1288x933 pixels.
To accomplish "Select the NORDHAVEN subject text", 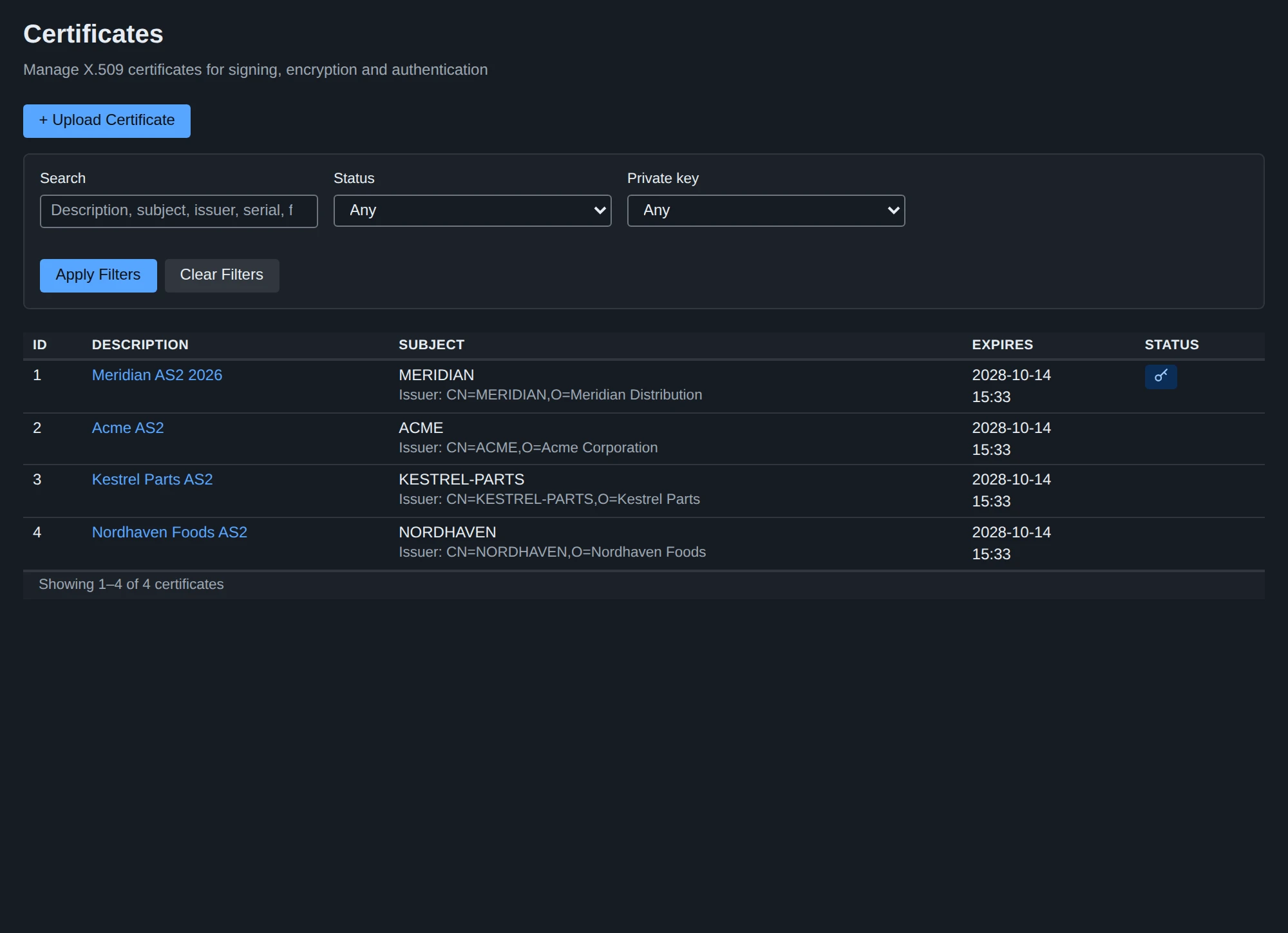I will (447, 532).
